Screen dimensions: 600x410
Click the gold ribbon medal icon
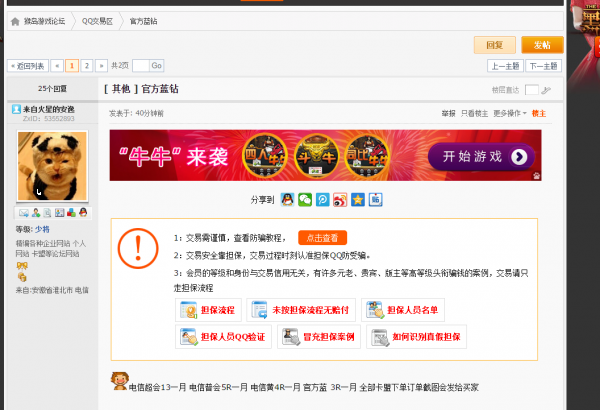click(x=22, y=266)
